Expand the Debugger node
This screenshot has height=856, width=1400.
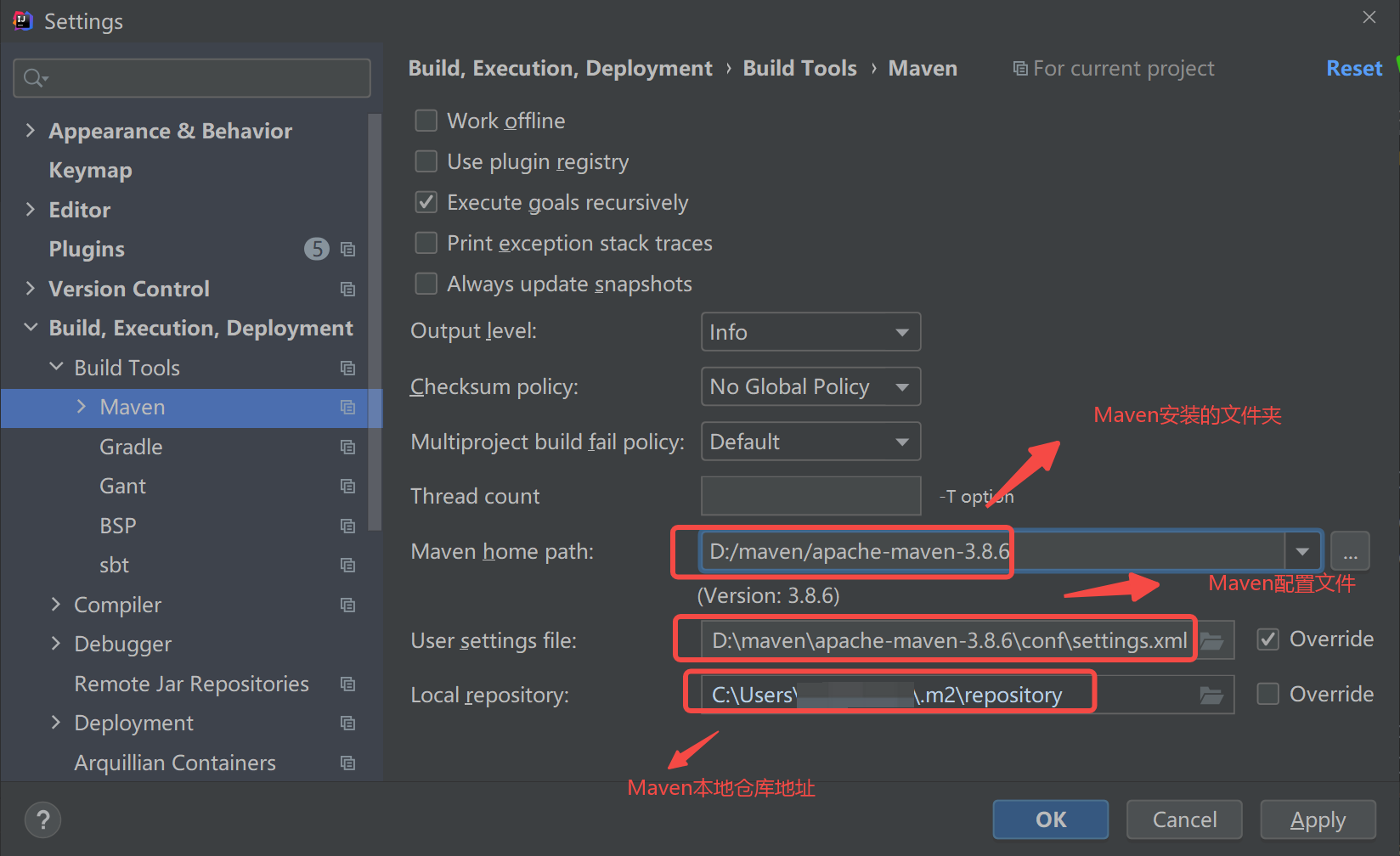coord(56,644)
